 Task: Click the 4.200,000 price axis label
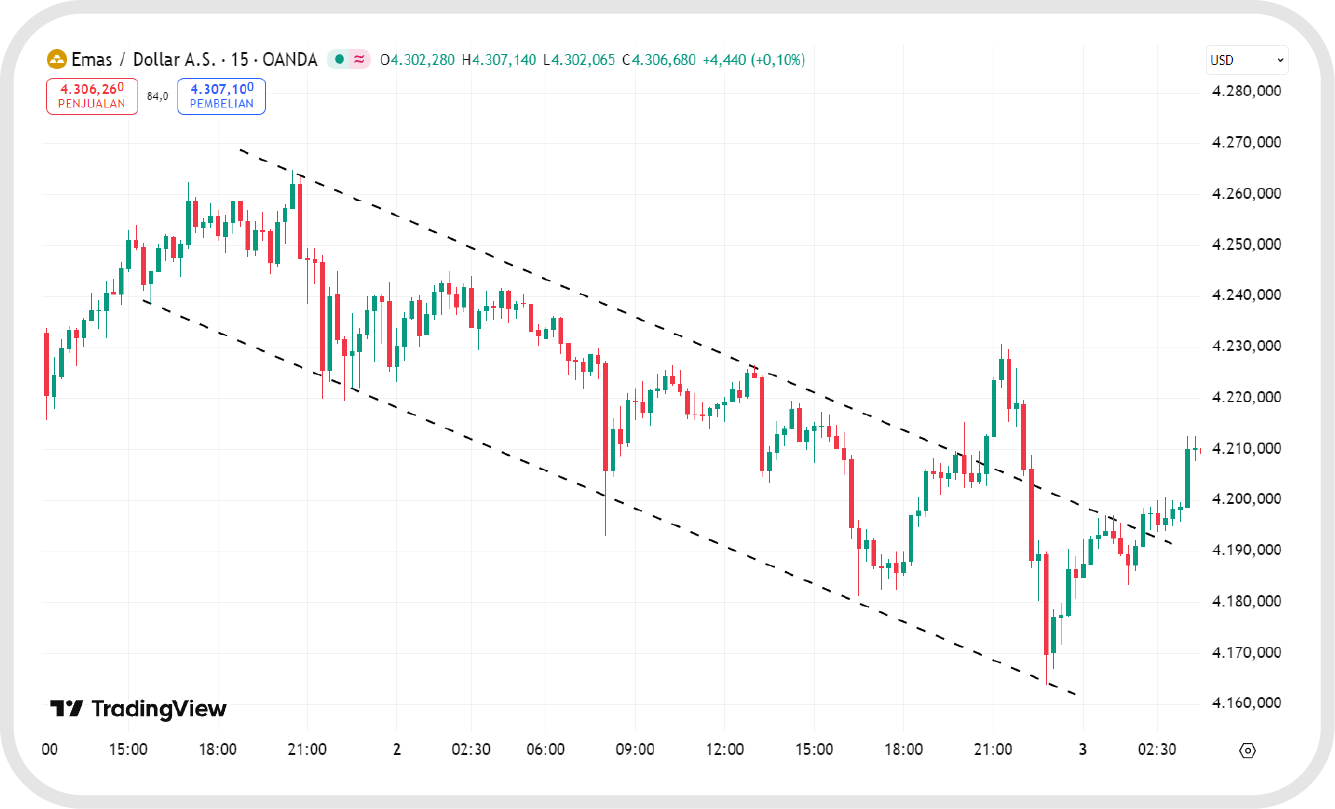click(1247, 499)
